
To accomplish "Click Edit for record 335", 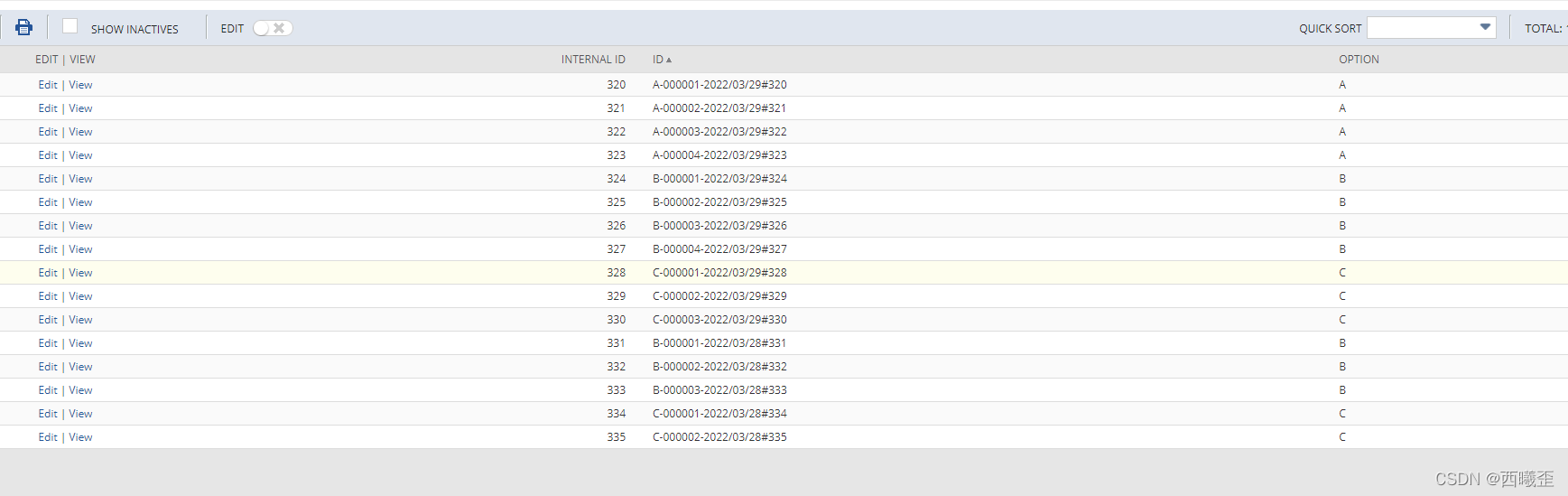I will coord(48,437).
